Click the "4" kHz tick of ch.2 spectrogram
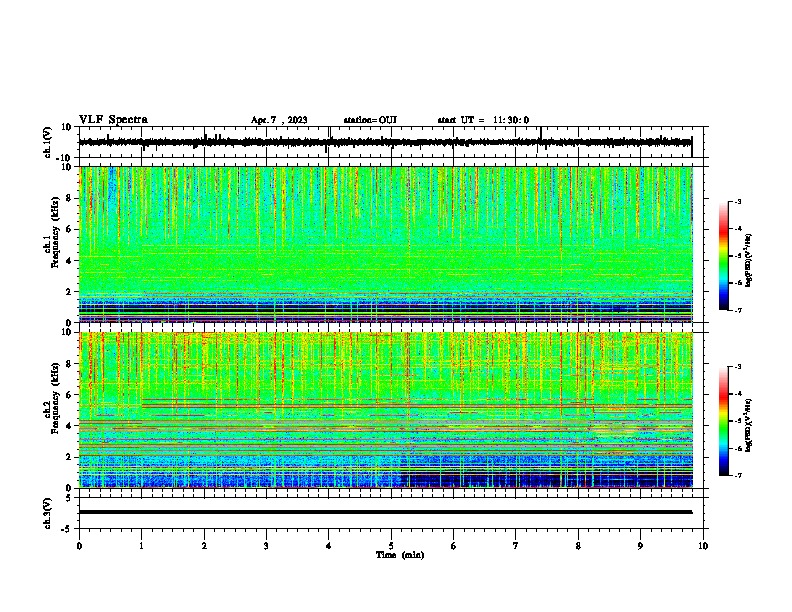 [69, 426]
